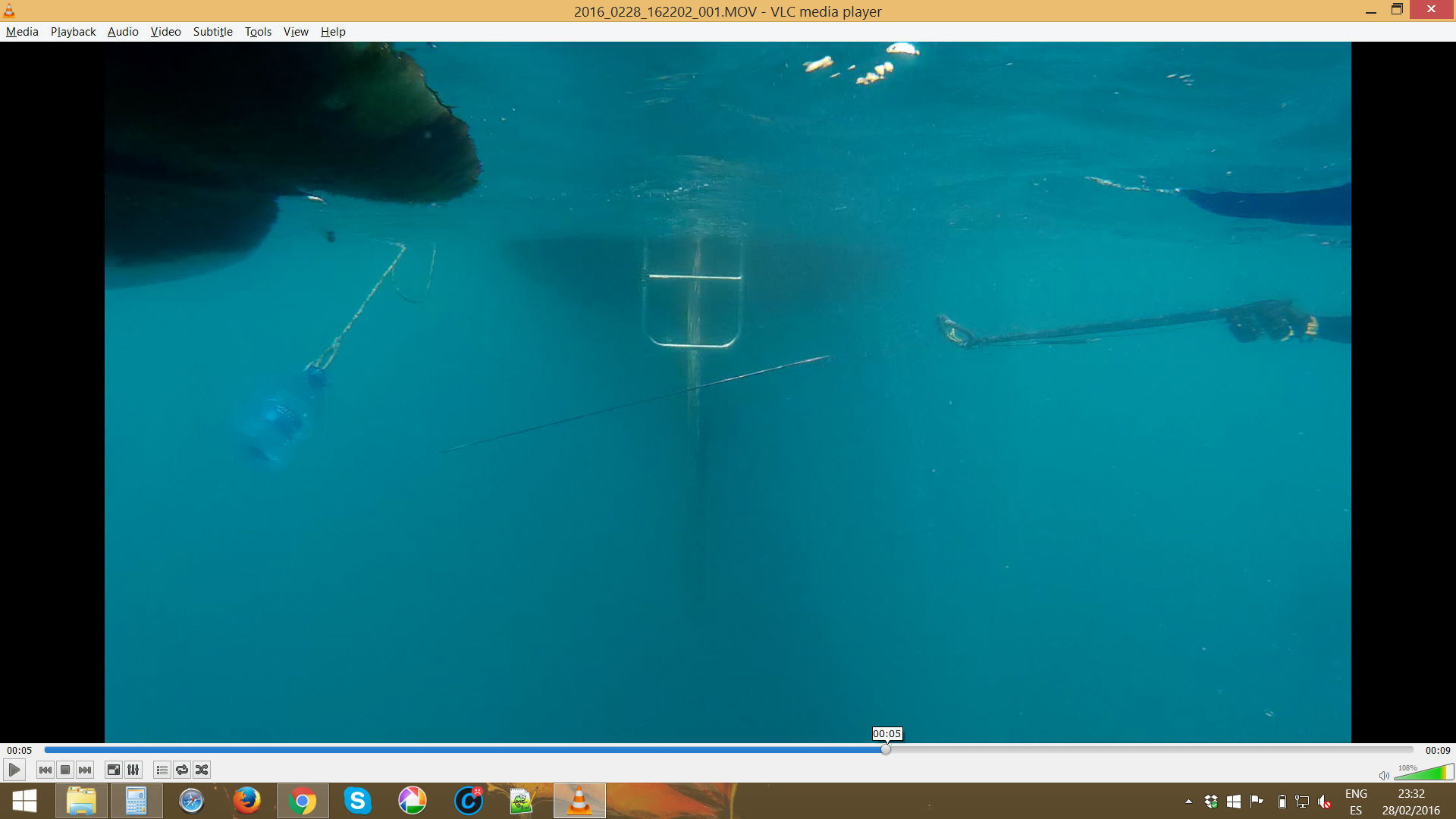Image resolution: width=1456 pixels, height=819 pixels.
Task: Toggle loop repeat mode
Action: [182, 770]
